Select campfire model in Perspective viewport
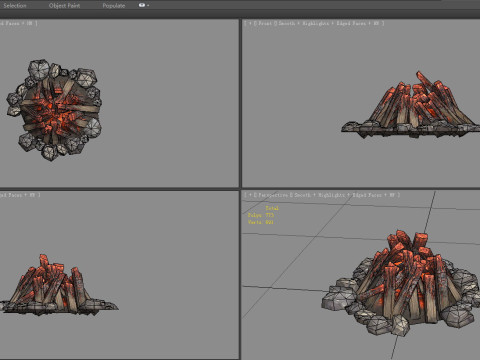The image size is (480, 360). point(400,283)
